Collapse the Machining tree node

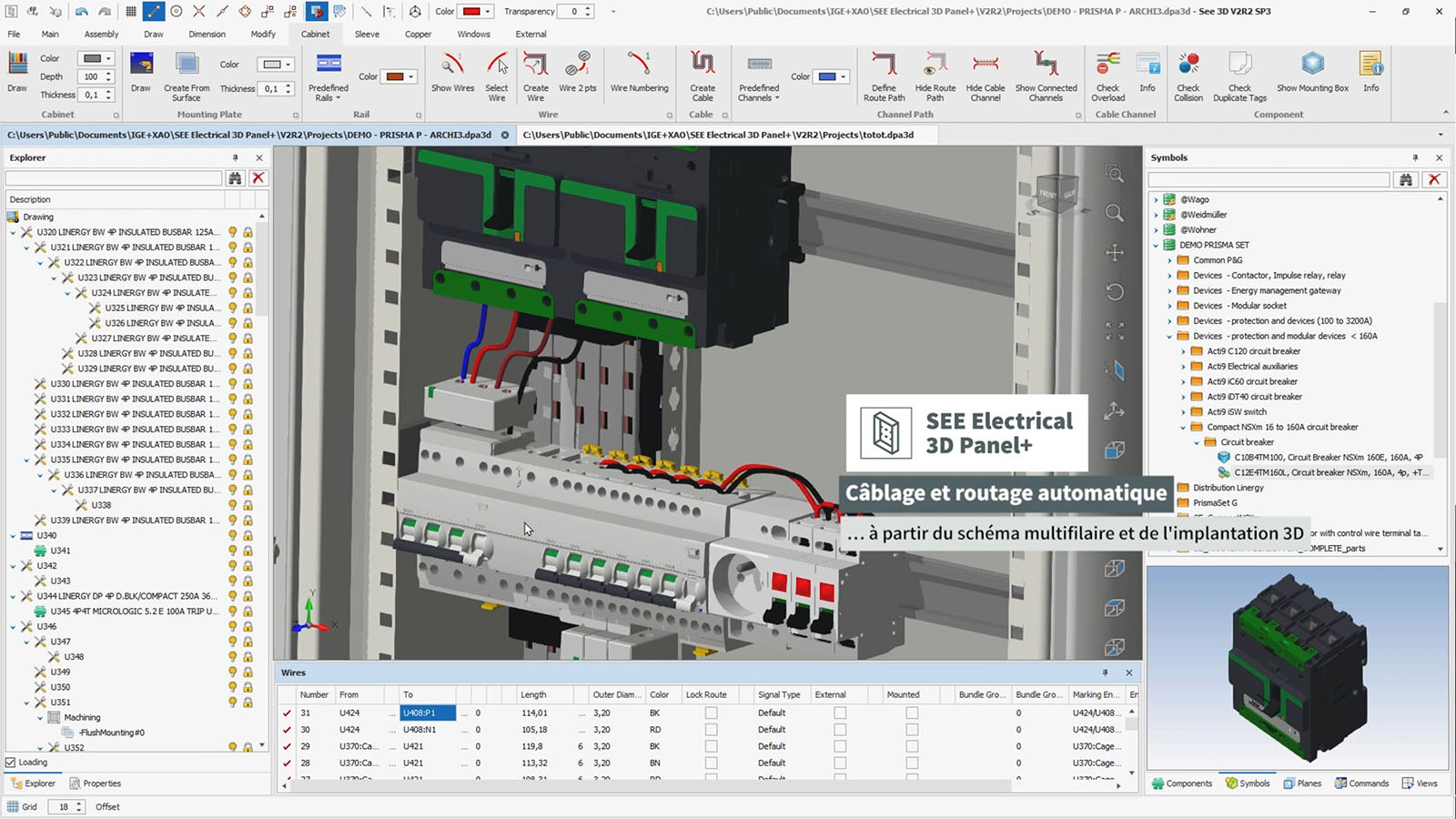(x=40, y=717)
